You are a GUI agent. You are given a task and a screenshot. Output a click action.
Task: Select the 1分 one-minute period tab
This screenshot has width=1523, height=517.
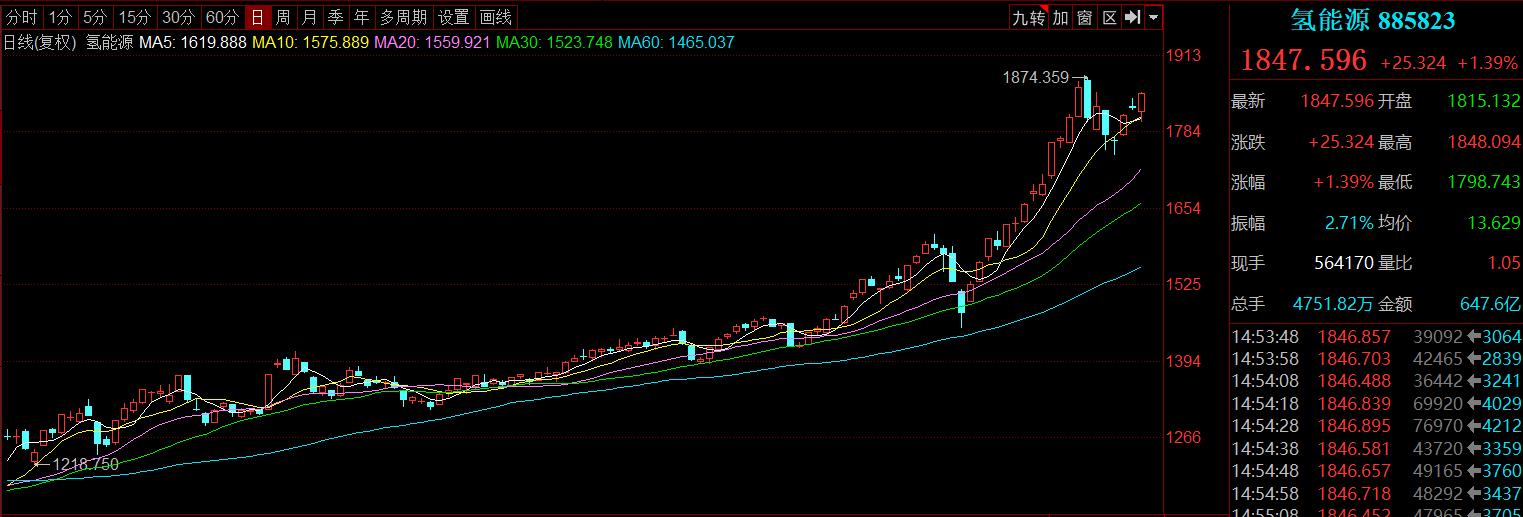(60, 17)
